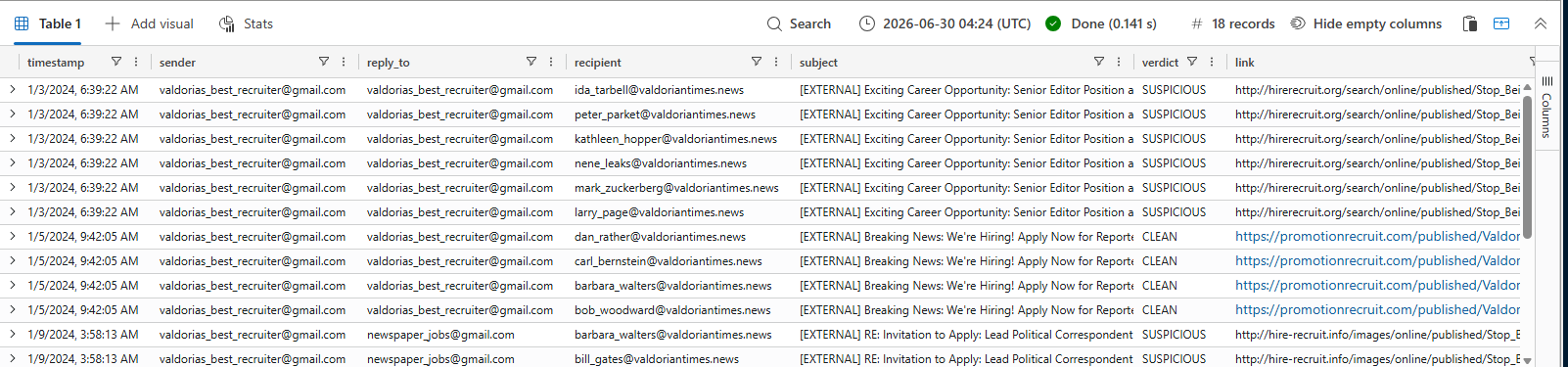The image size is (1568, 367).
Task: Select cell ida_tarbell@valdoriantimes.news
Action: (659, 89)
